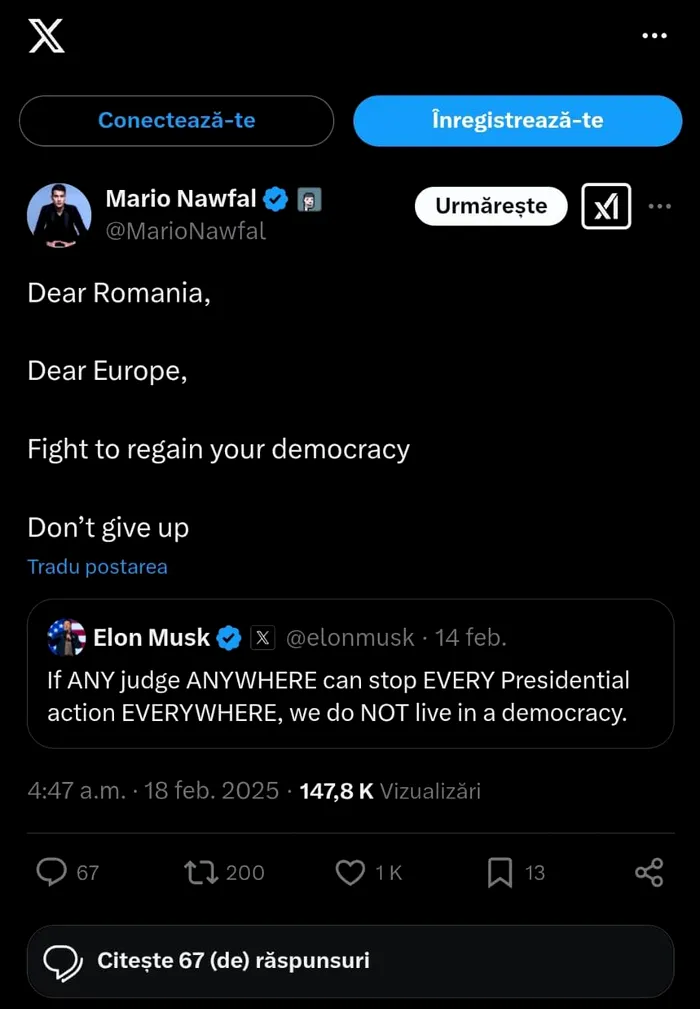Image resolution: width=700 pixels, height=1009 pixels.
Task: Click the affiliation badge next to Mario Nawfal
Action: [309, 200]
